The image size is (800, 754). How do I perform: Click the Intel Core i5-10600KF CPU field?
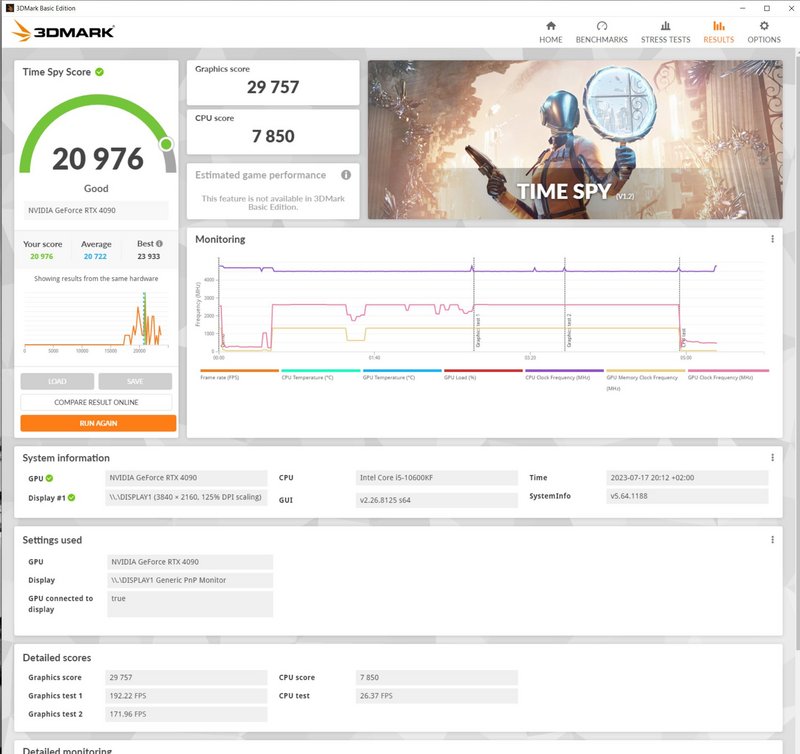[x=436, y=478]
